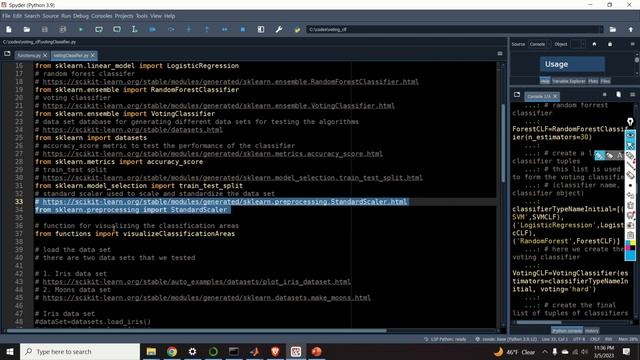Open Chrome from the Windows taskbar
The image size is (640, 360).
click(172, 351)
